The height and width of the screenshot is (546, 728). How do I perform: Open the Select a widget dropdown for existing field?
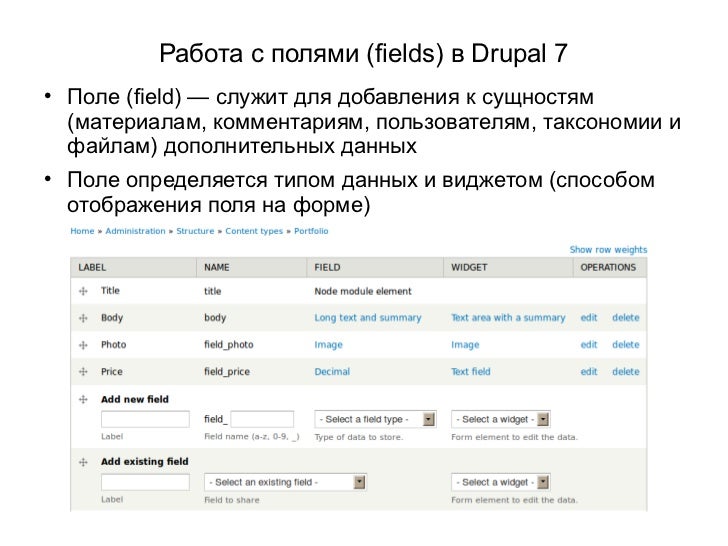(501, 482)
